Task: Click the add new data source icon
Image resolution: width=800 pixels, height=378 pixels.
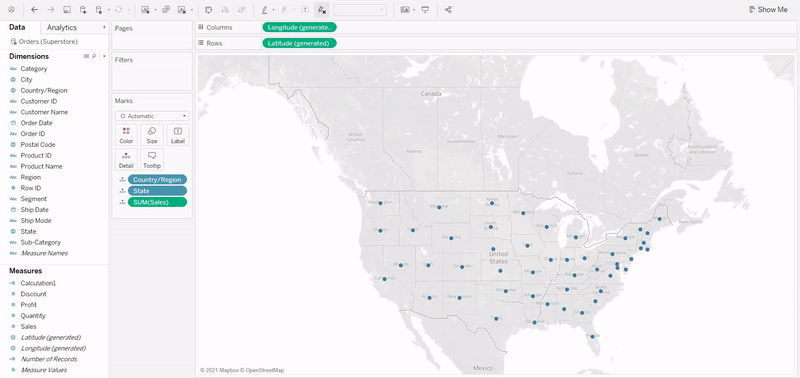Action: click(x=83, y=10)
